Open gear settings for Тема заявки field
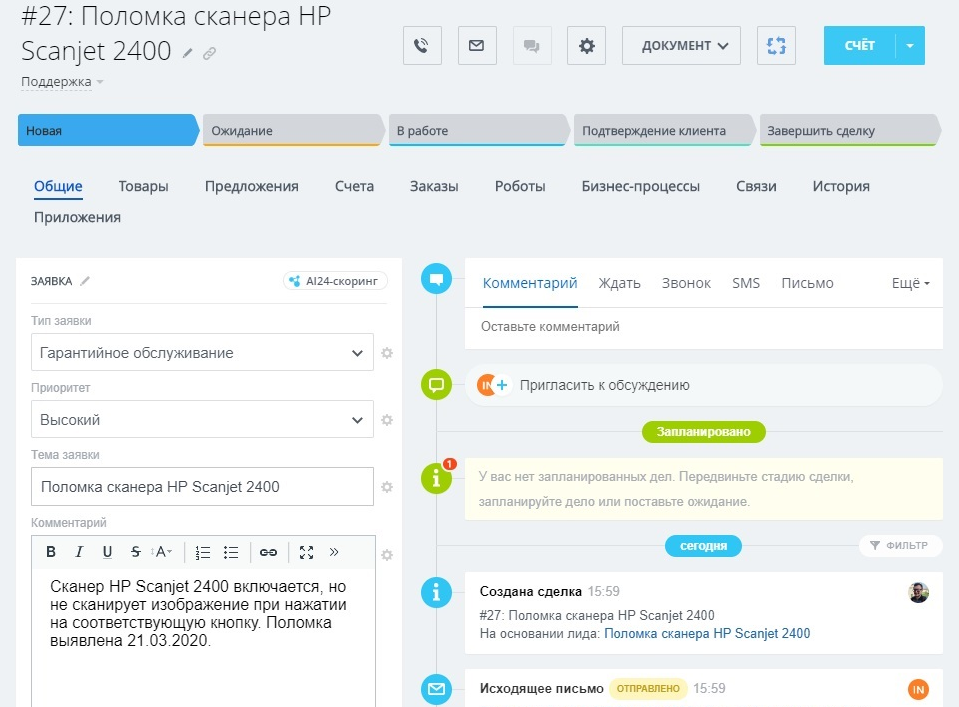959x707 pixels. [387, 487]
